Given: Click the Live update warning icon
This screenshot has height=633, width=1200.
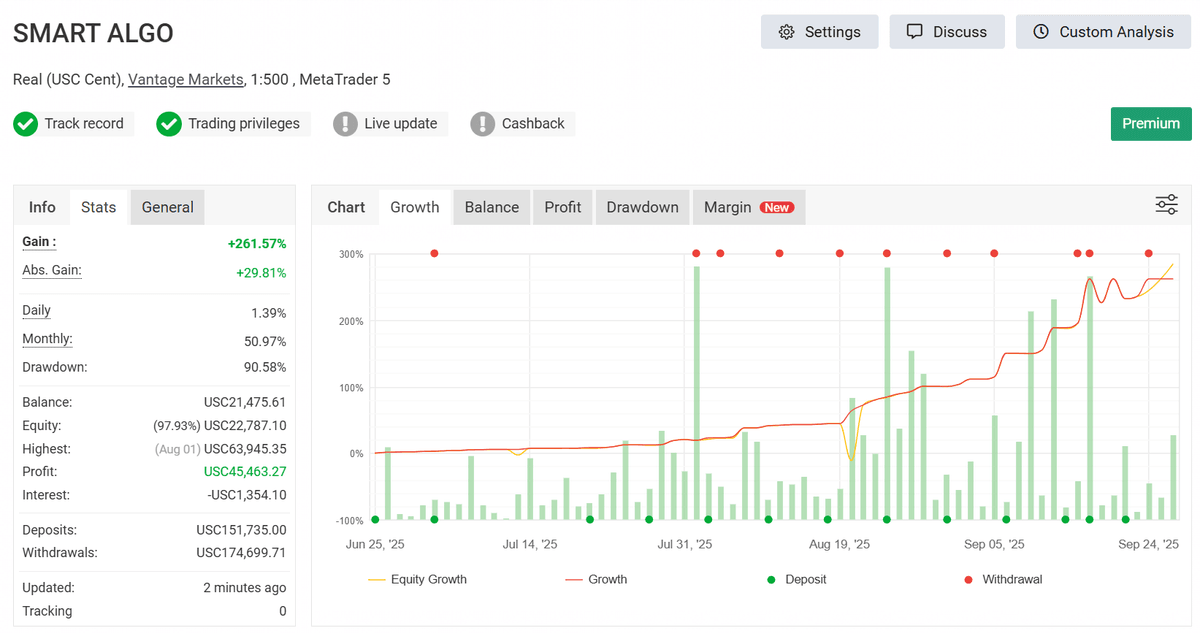Looking at the screenshot, I should [345, 124].
